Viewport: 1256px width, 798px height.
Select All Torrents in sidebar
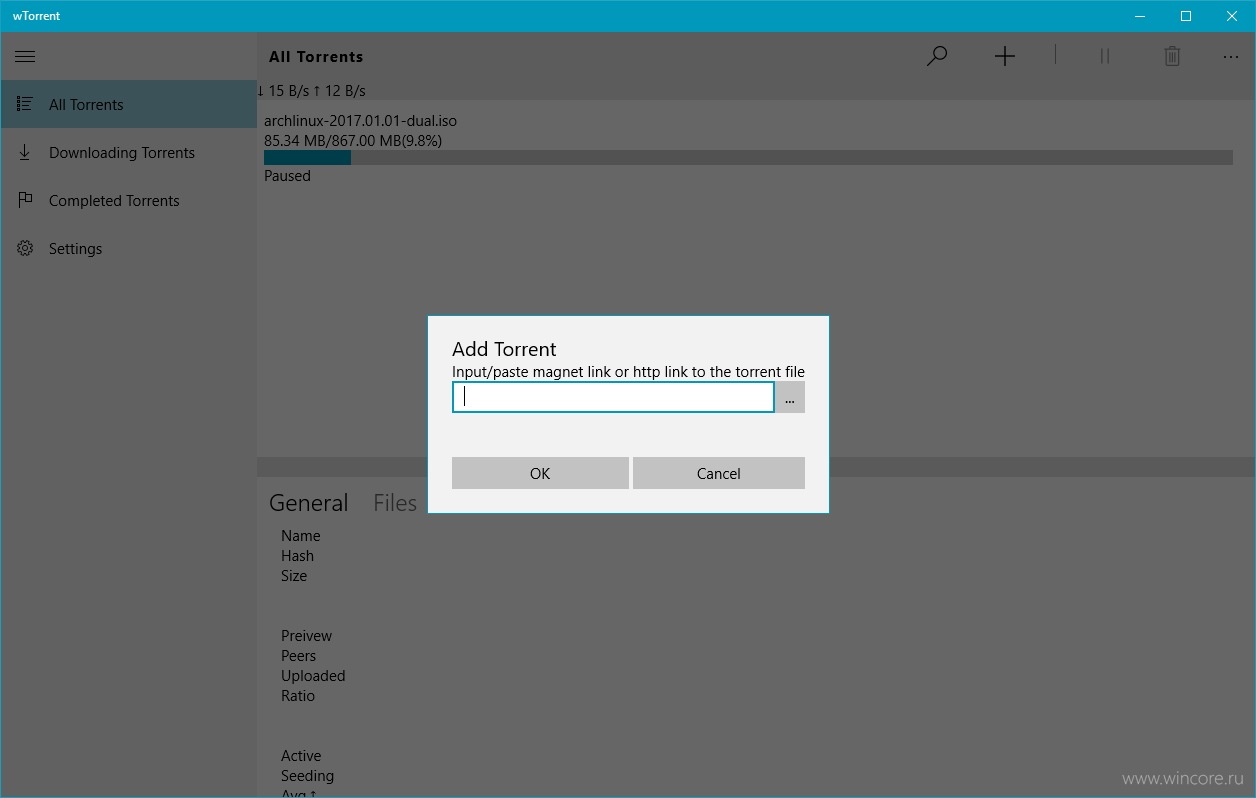click(x=129, y=104)
